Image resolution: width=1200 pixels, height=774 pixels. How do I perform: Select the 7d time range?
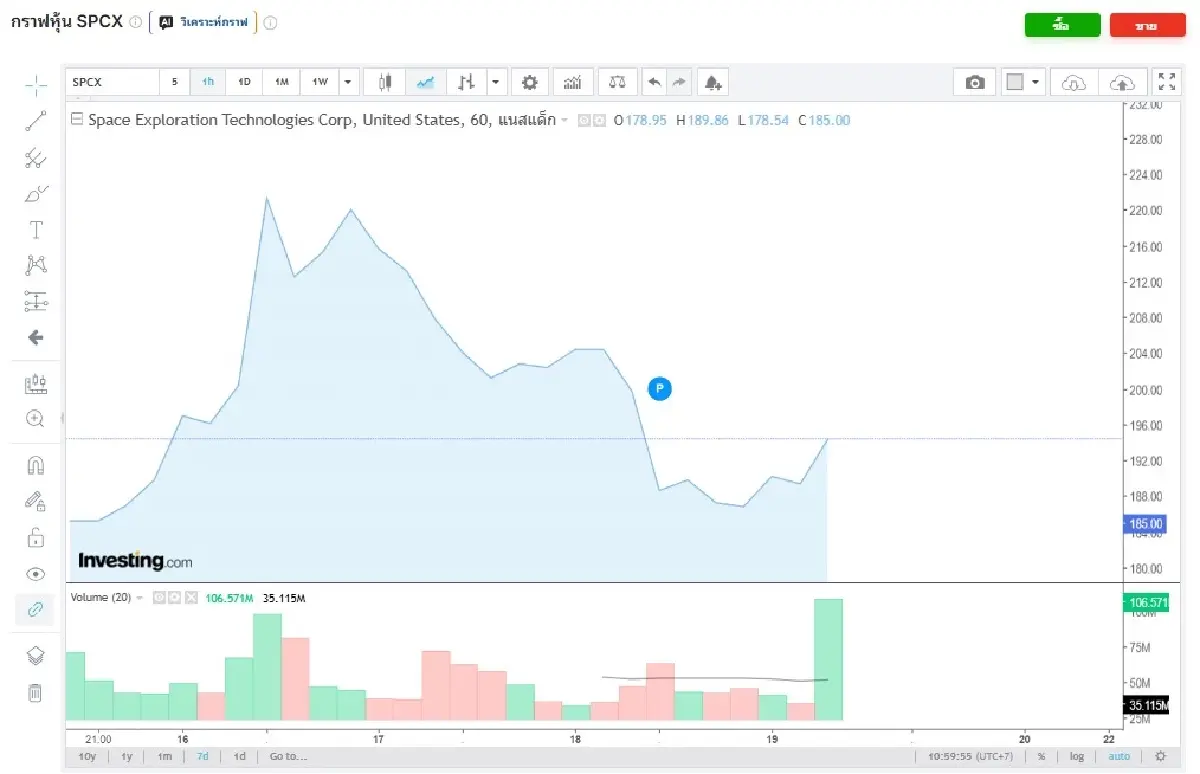pos(202,757)
